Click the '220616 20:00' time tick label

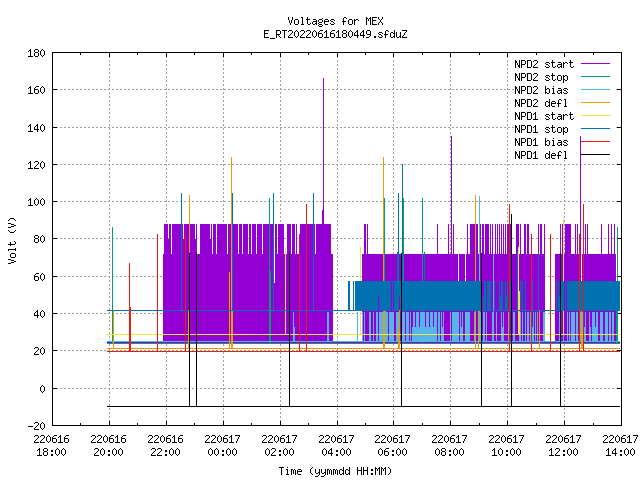pyautogui.click(x=109, y=446)
